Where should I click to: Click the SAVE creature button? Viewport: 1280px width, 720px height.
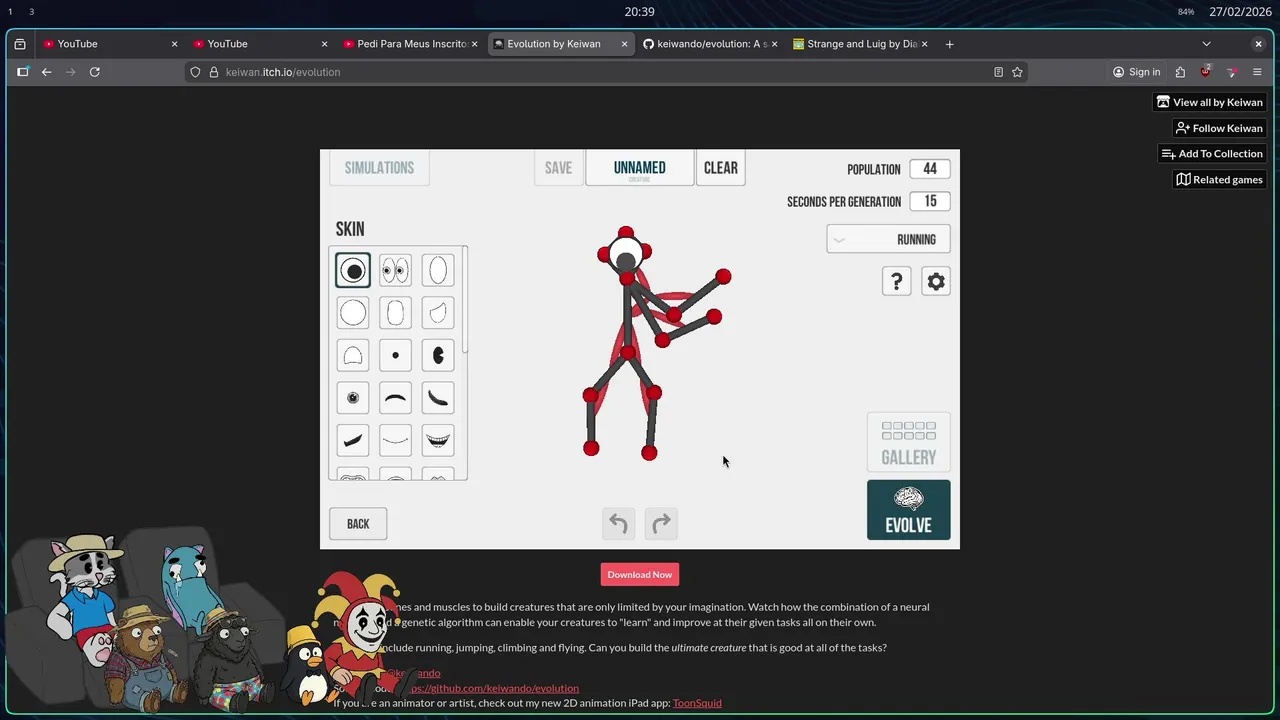point(558,168)
